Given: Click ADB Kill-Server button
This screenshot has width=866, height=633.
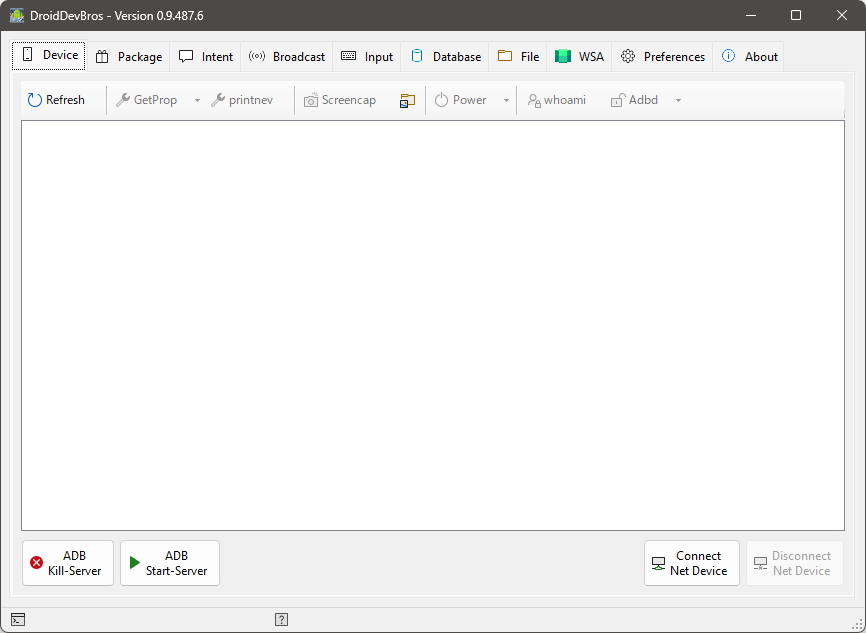Looking at the screenshot, I should point(68,563).
